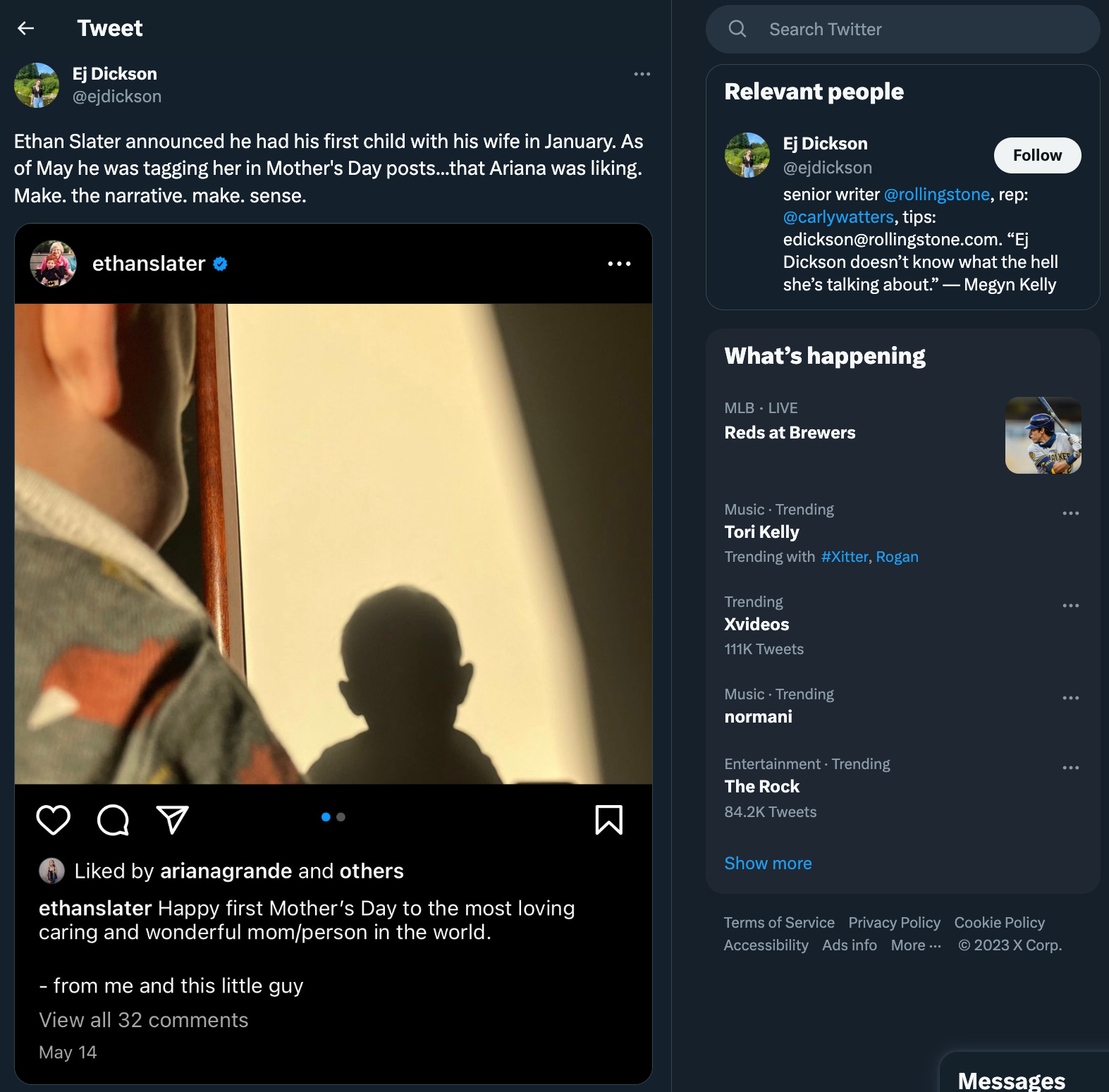Open more options for the Xvideos trend
Screen dimensions: 1109x1092
1070,606
